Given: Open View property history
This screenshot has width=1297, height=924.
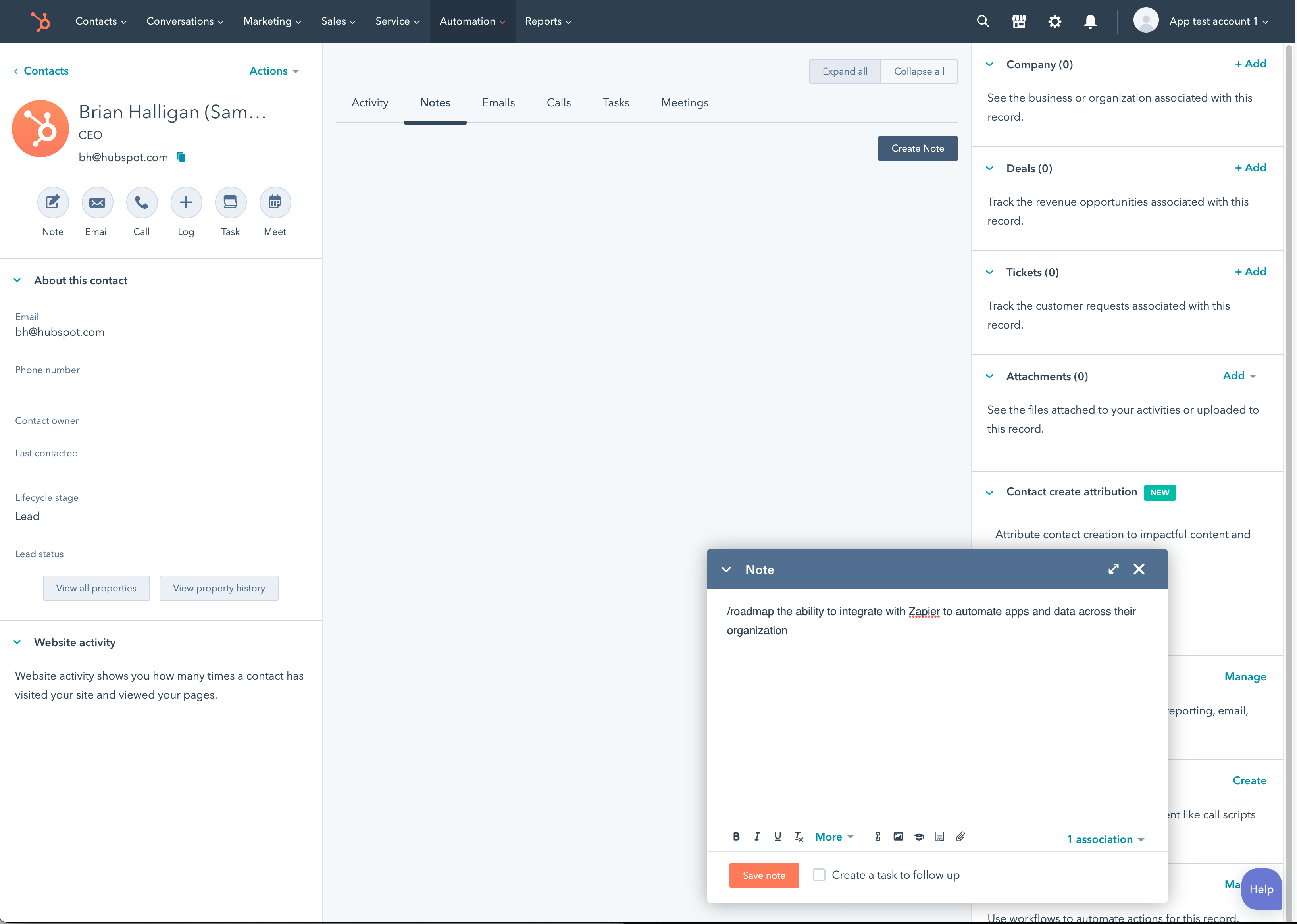Looking at the screenshot, I should point(218,588).
